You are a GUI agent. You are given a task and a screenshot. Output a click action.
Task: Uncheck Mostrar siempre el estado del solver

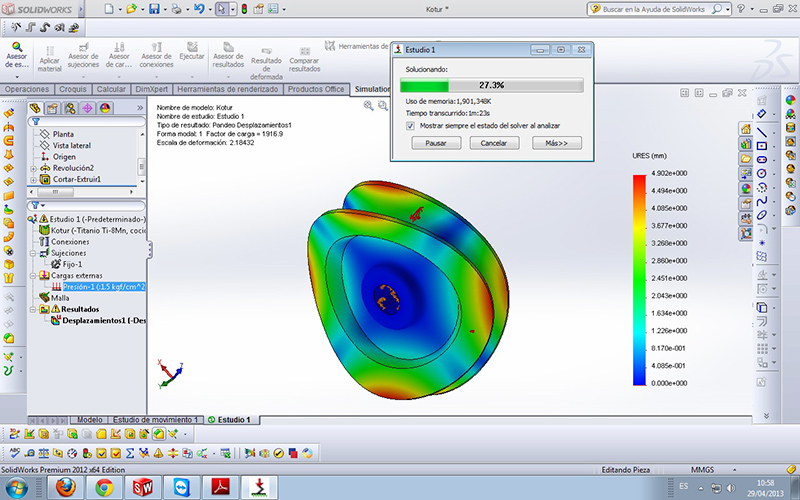tap(411, 126)
